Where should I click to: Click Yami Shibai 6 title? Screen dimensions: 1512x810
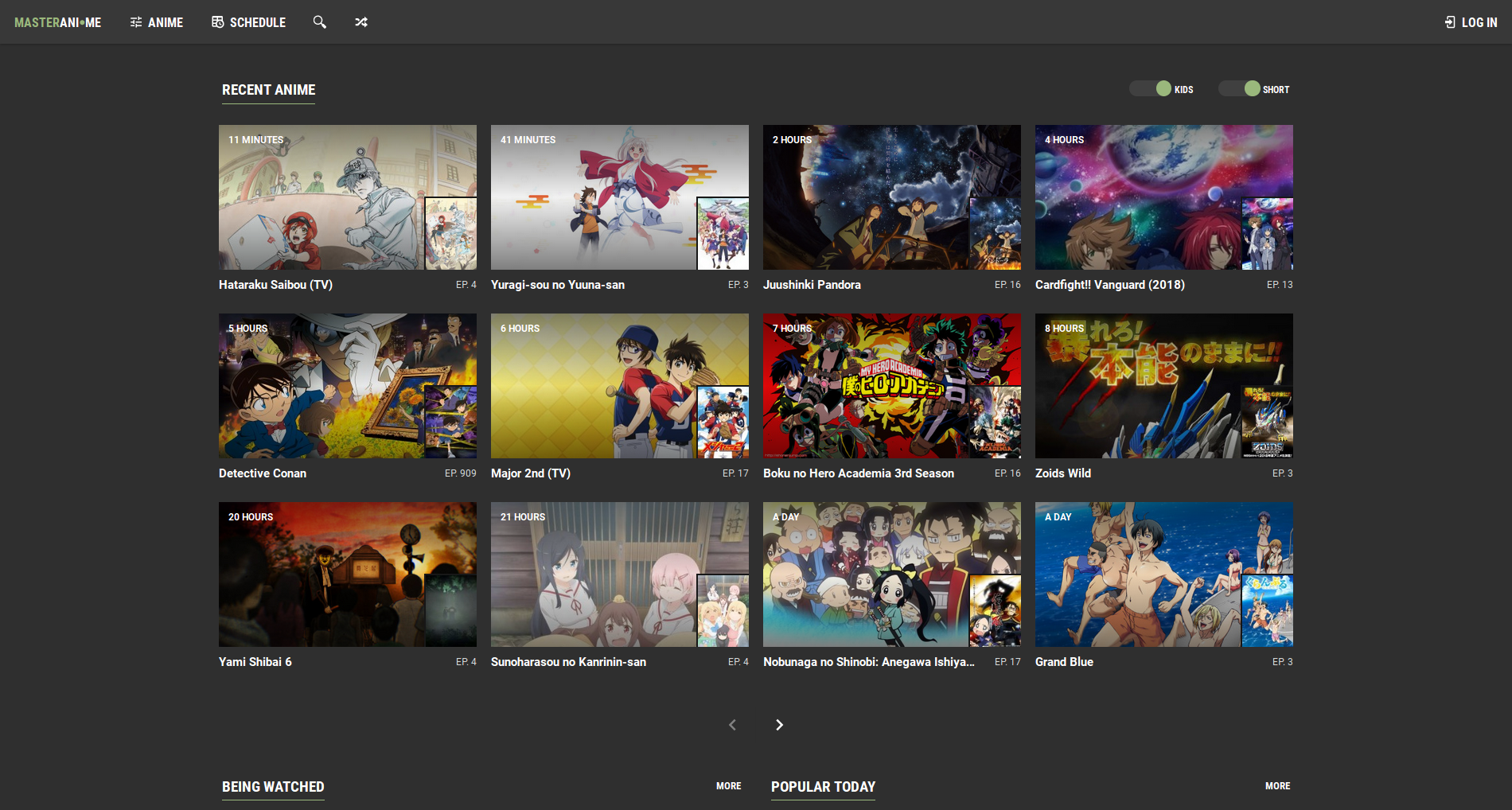pos(255,662)
